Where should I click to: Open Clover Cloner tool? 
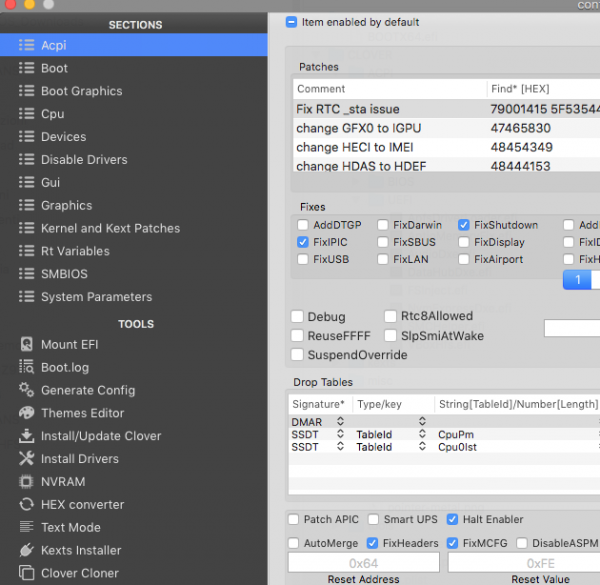(x=79, y=573)
